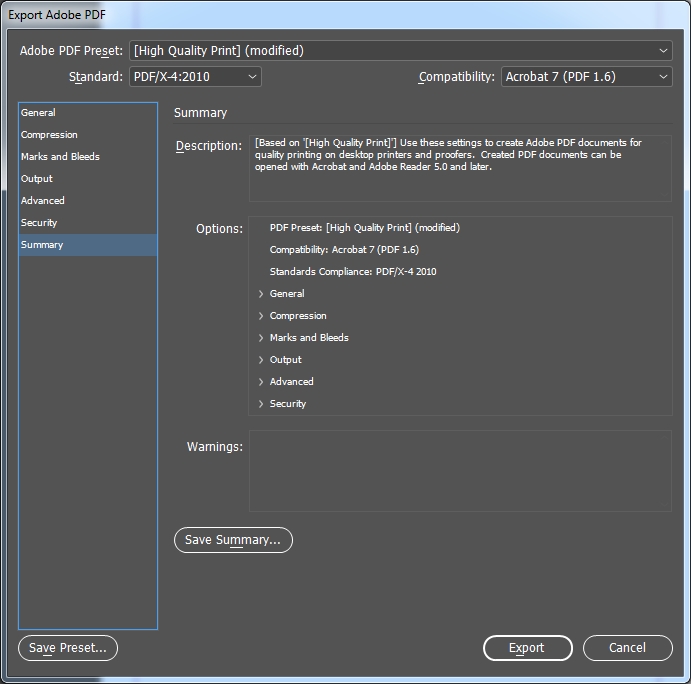Viewport: 691px width, 684px height.
Task: Click the Security label in Options tree
Action: click(288, 404)
